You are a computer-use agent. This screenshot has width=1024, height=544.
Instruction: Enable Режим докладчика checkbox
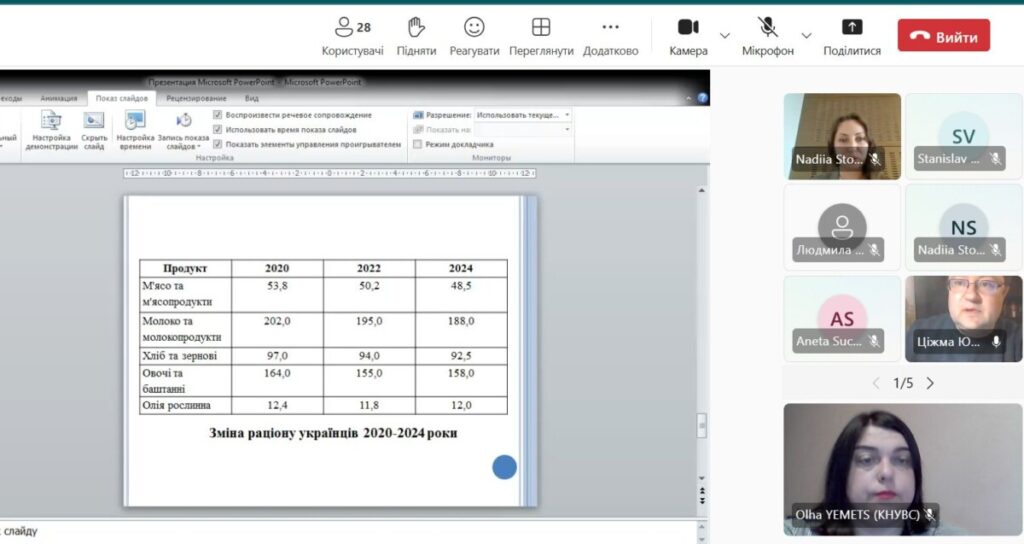click(x=418, y=144)
